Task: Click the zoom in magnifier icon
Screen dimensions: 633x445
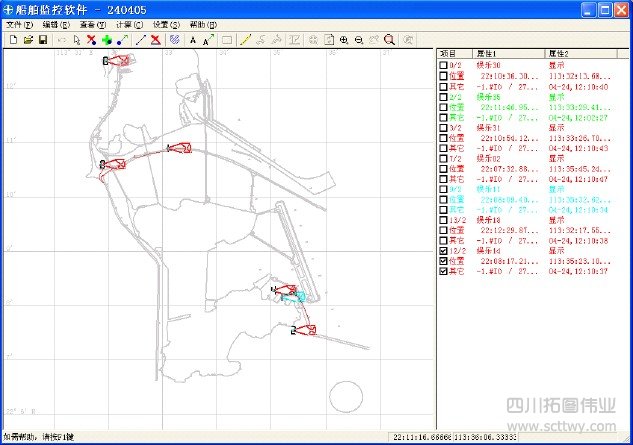Action: (x=344, y=40)
